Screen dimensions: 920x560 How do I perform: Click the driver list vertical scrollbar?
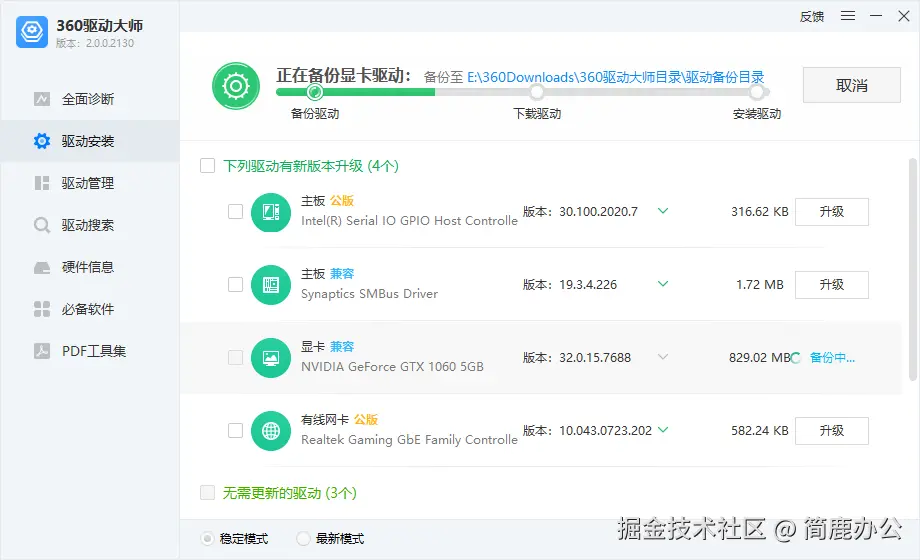click(x=912, y=269)
